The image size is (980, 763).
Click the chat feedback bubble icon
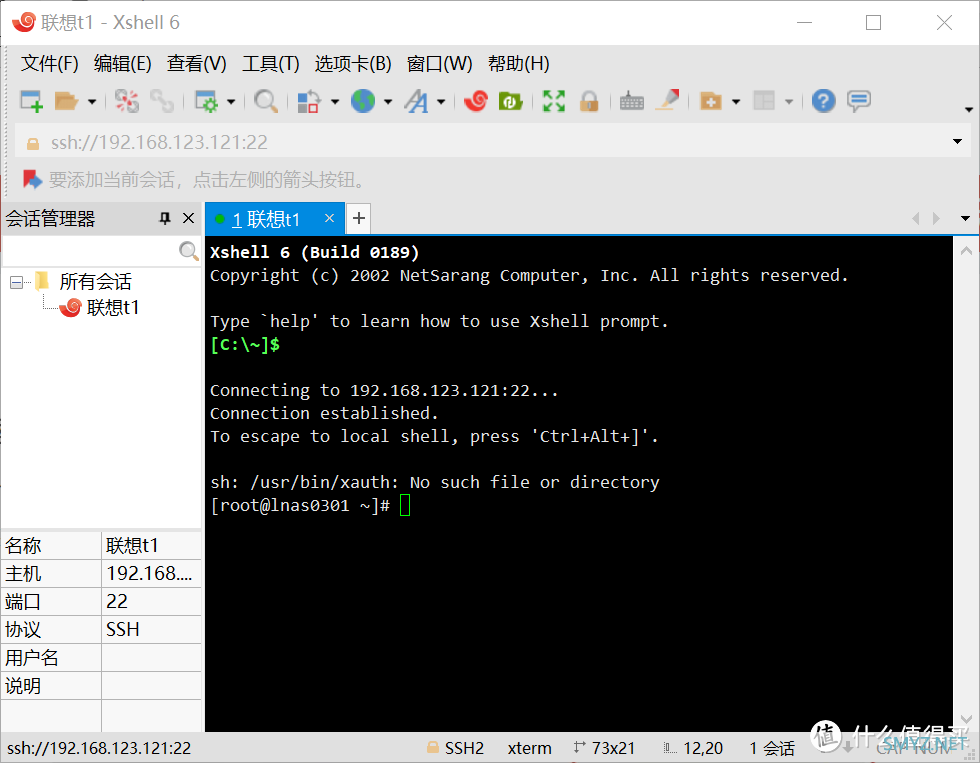[x=859, y=101]
